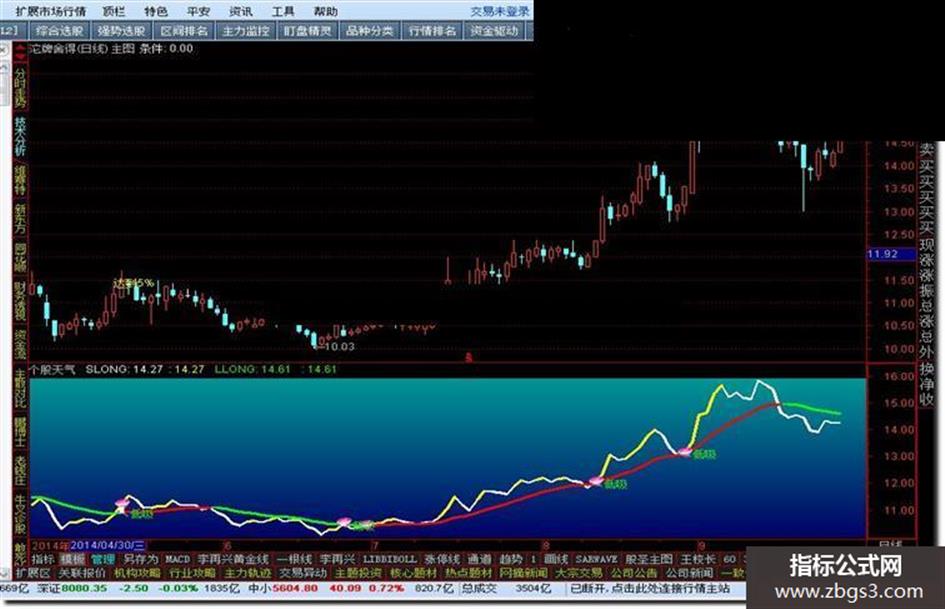This screenshot has width=945, height=609.
Task: Click the 10.03 low price label on chart
Action: [x=339, y=347]
